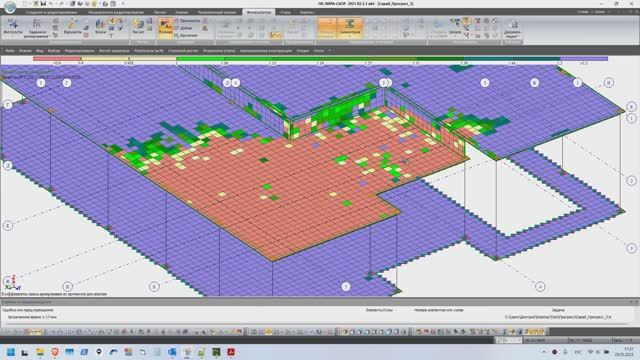Open the Расчет ribbon tab
The width and height of the screenshot is (640, 360).
coord(160,12)
